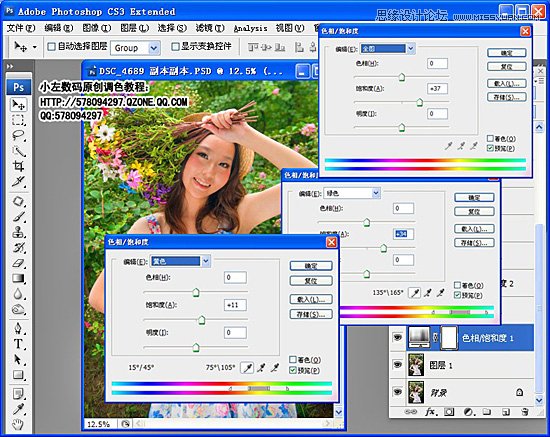Select the Eyedropper tool in the toolbox

(18, 409)
